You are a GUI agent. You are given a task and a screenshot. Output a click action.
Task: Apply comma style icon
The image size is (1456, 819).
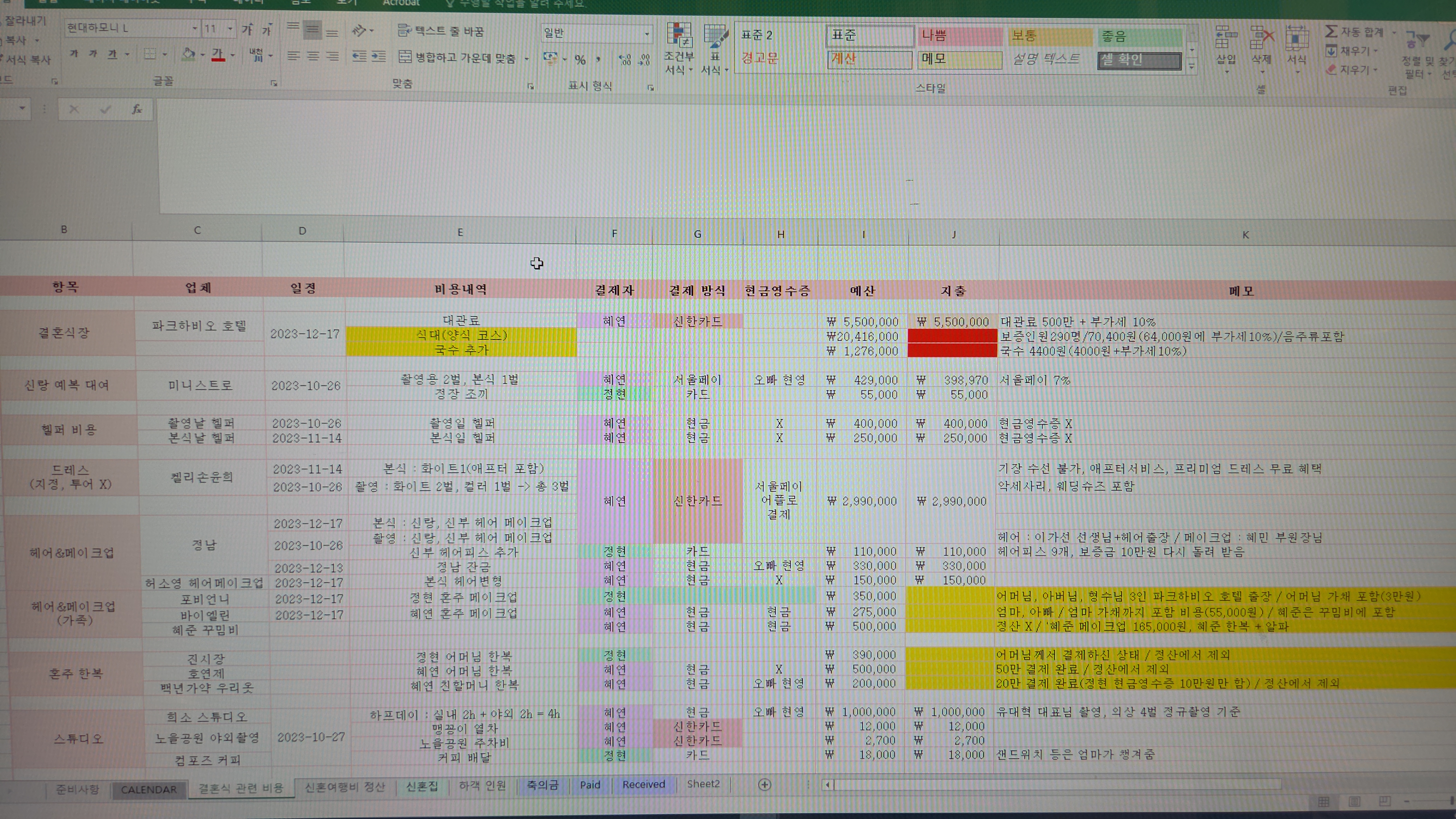coord(598,59)
